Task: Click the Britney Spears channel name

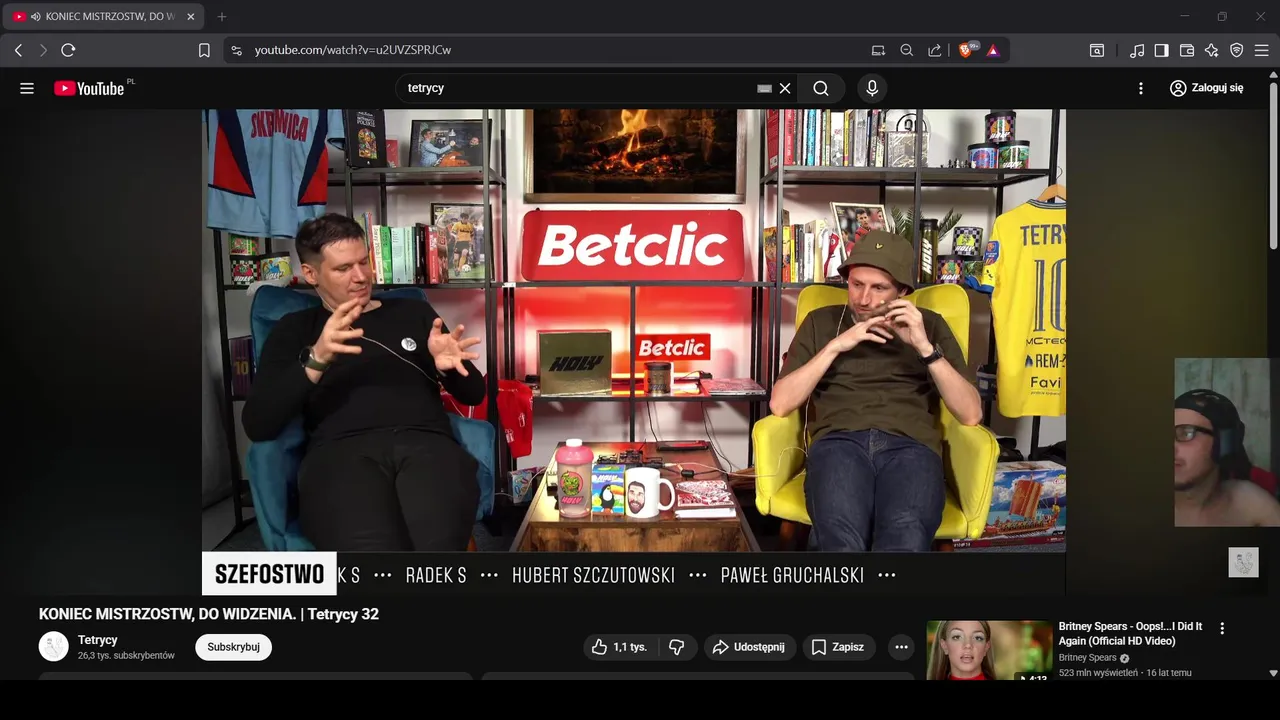Action: [x=1088, y=658]
